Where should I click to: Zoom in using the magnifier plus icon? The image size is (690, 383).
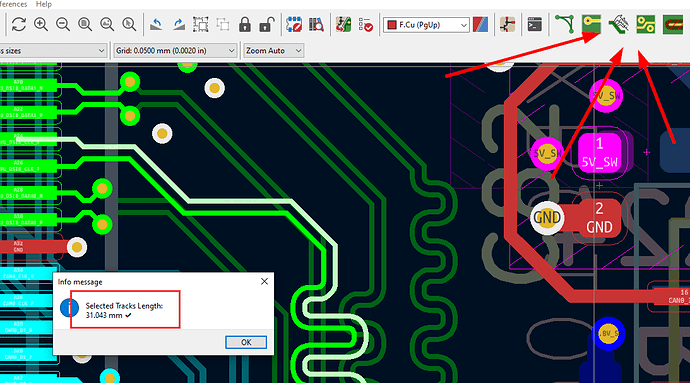(x=41, y=24)
